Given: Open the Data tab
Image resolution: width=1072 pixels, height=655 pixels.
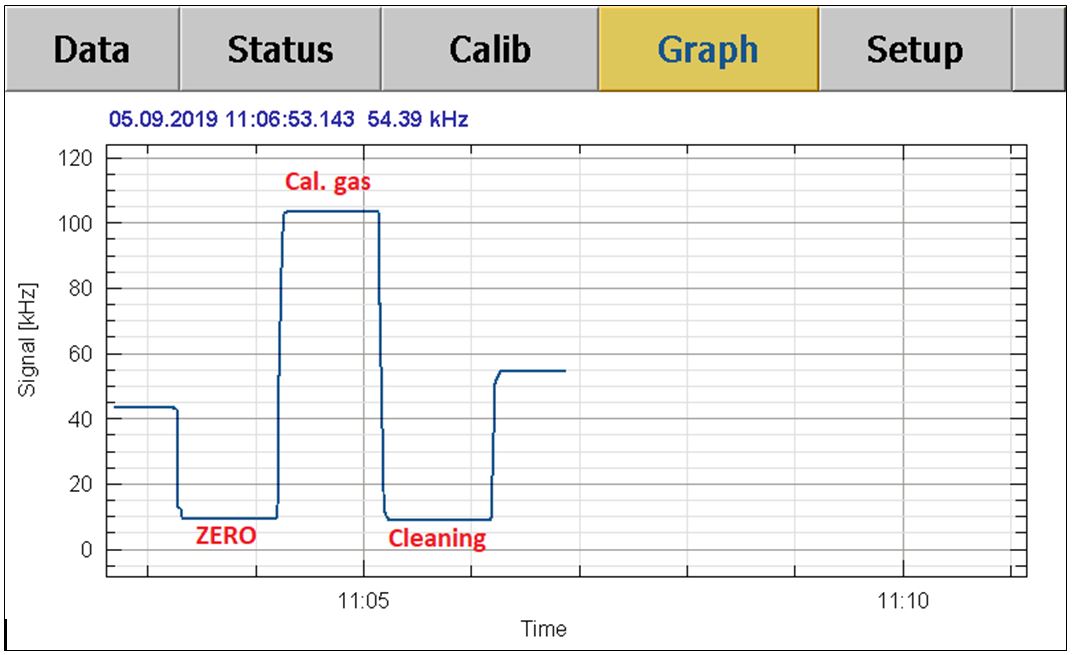Looking at the screenshot, I should tap(92, 50).
